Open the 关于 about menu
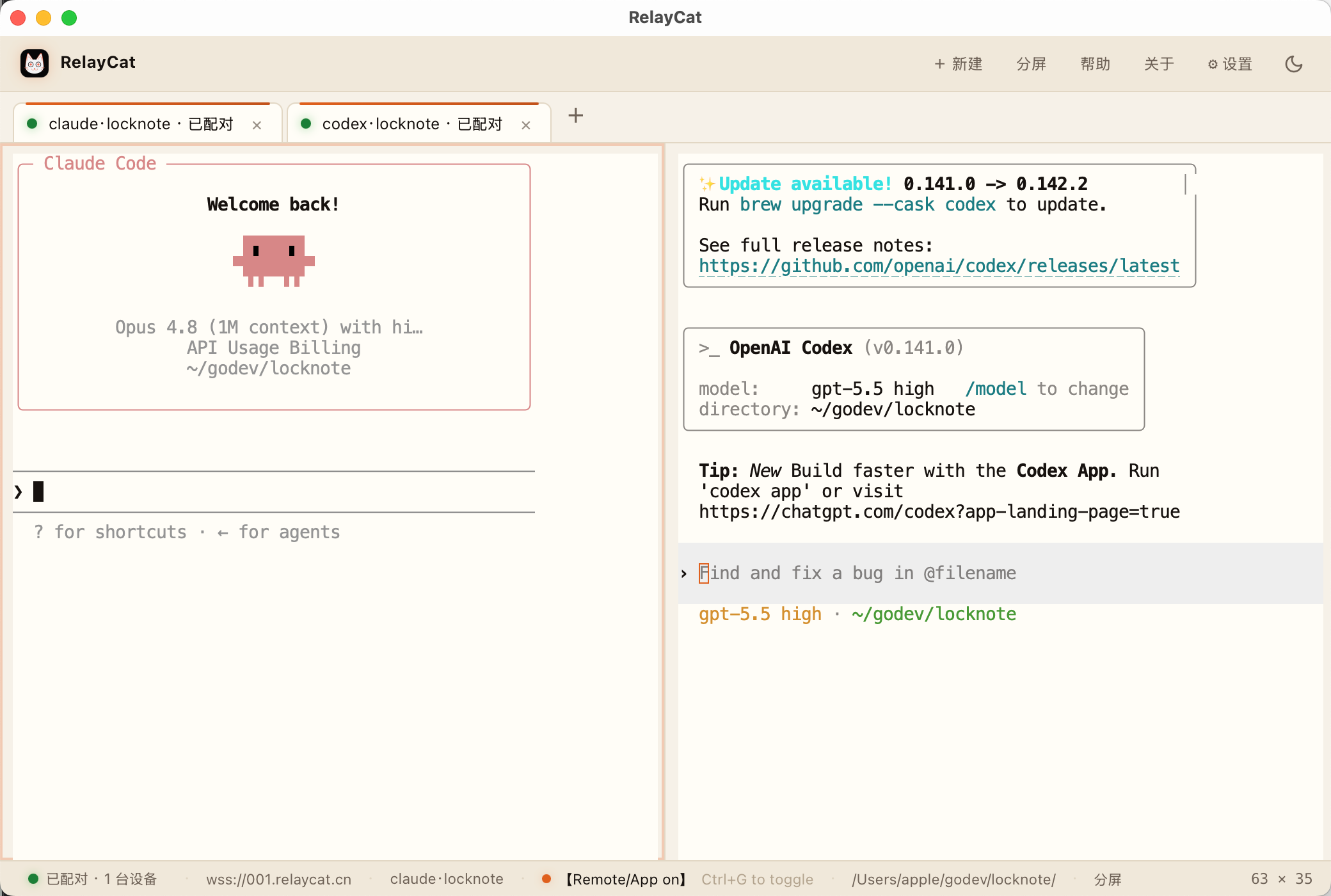This screenshot has height=896, width=1331. click(x=1159, y=64)
